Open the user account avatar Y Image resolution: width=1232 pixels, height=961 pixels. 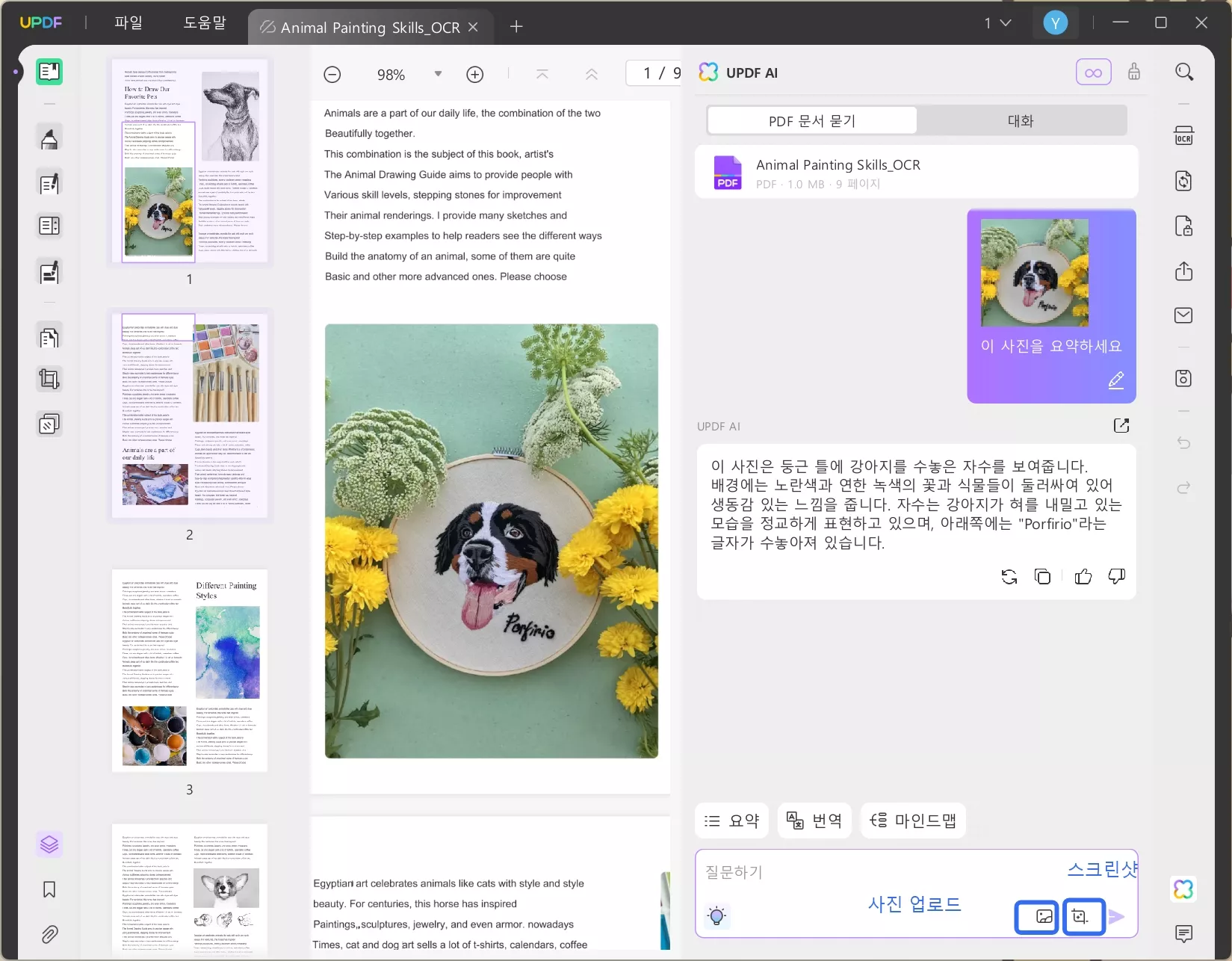pos(1055,23)
